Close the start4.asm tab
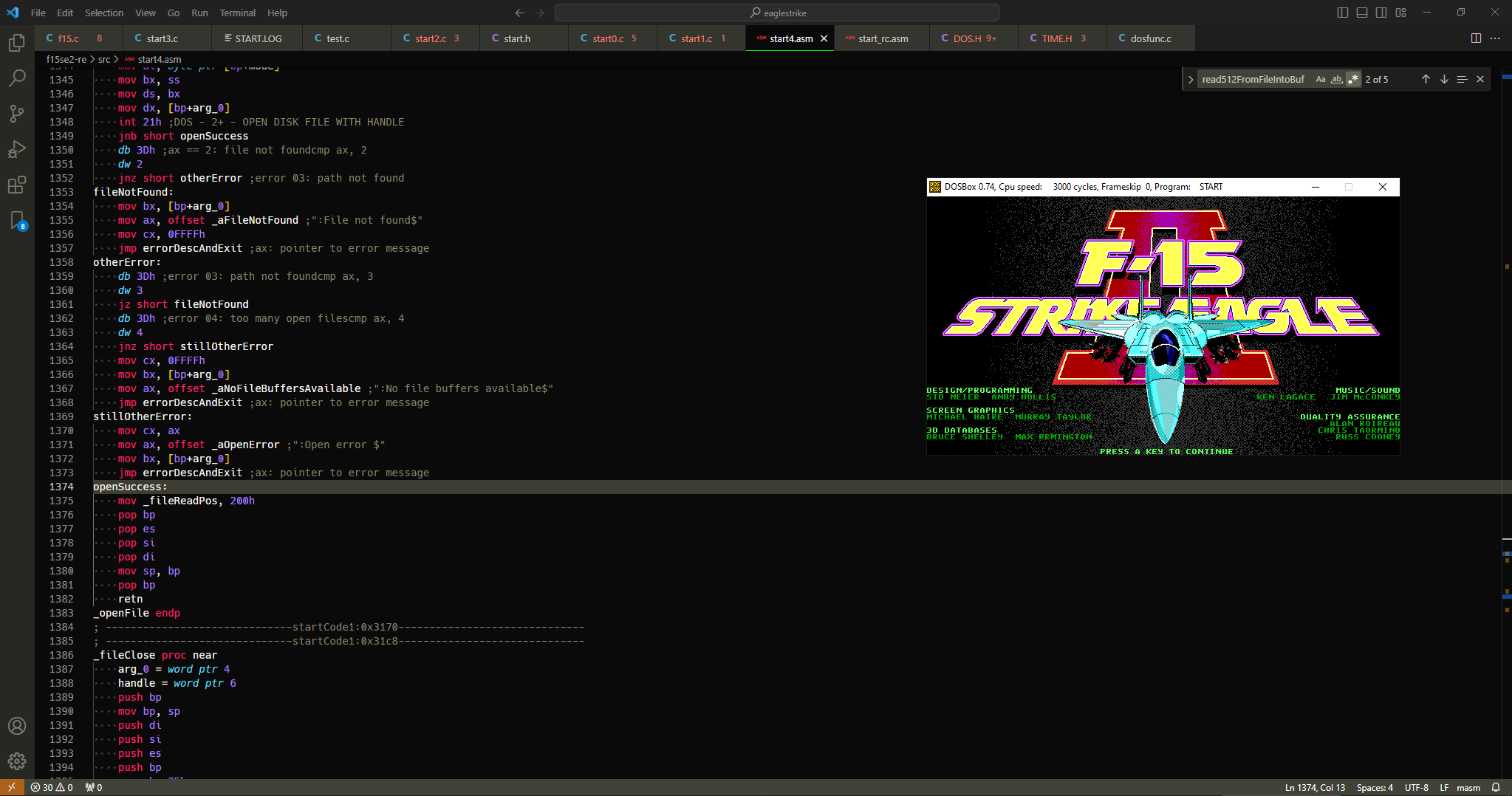Image resolution: width=1512 pixels, height=796 pixels. tap(824, 38)
